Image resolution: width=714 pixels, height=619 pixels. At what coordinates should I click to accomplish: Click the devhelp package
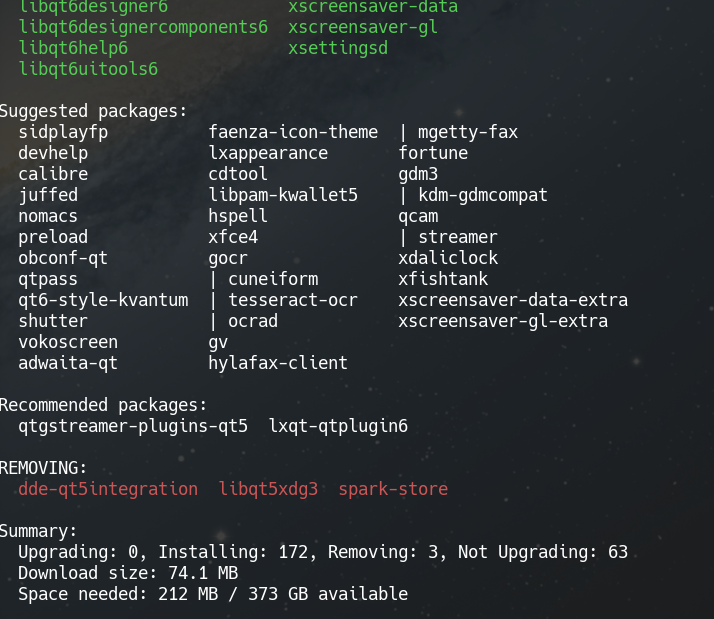pyautogui.click(x=53, y=153)
